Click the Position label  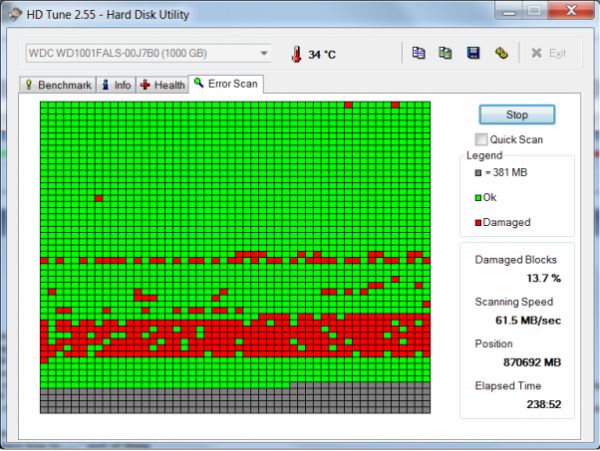493,344
